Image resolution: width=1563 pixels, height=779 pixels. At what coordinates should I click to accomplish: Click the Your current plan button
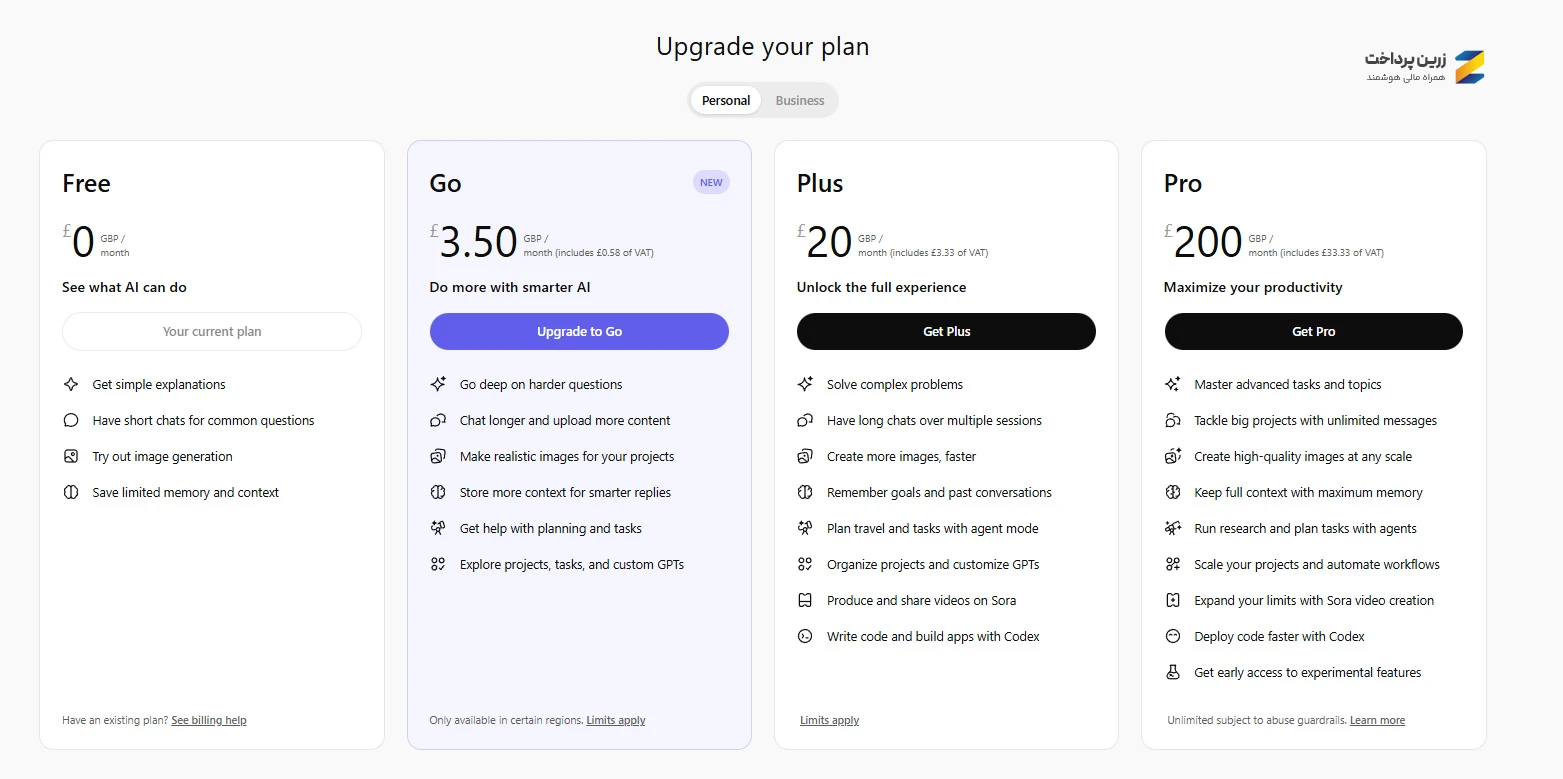click(x=212, y=331)
